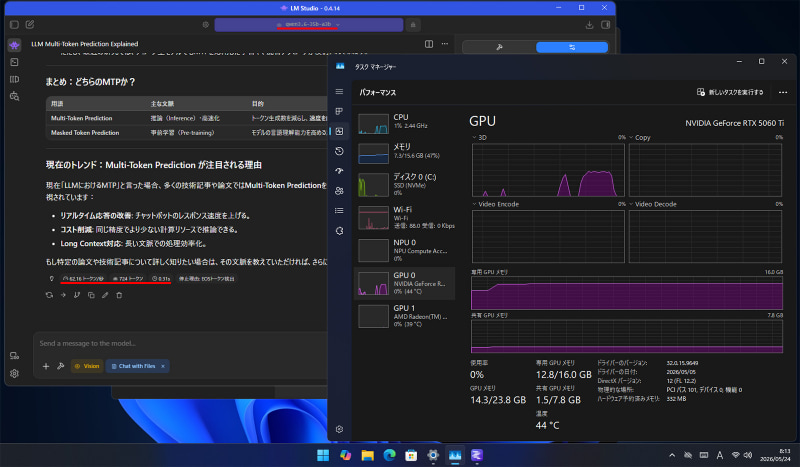Change the Video Encode graph engine dropdown

tap(495, 204)
